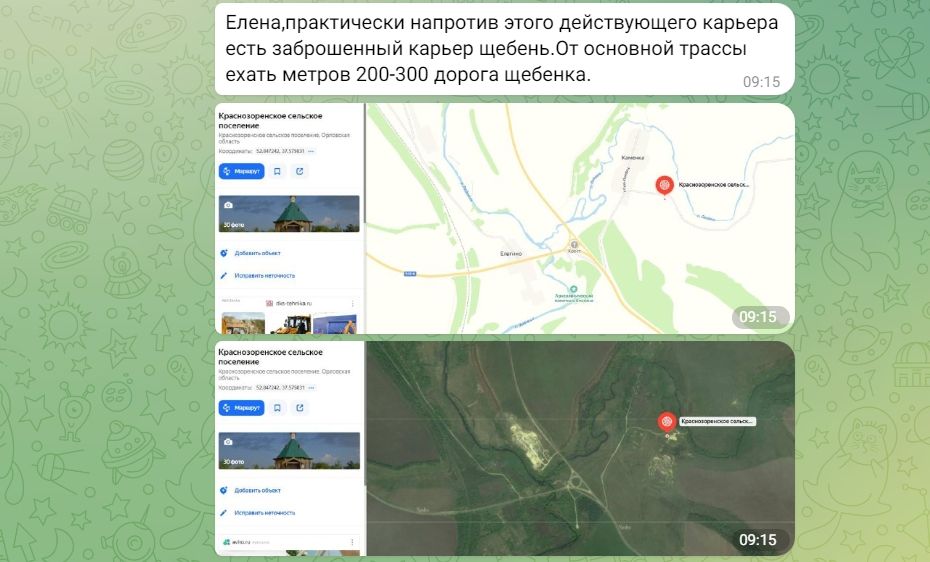Click the camera icon on the upper church photo

(228, 205)
